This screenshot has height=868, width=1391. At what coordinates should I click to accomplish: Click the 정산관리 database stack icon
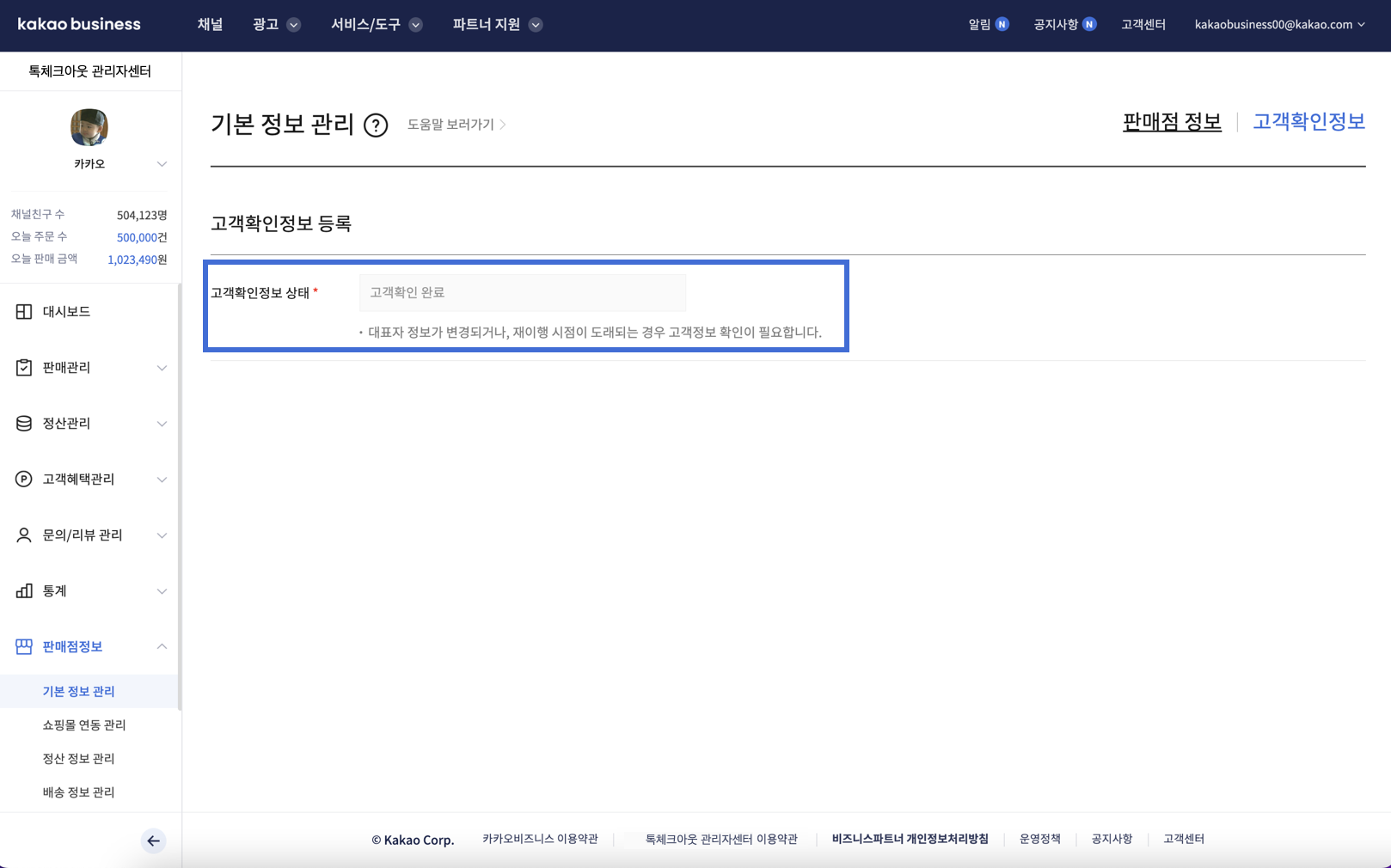(x=24, y=424)
